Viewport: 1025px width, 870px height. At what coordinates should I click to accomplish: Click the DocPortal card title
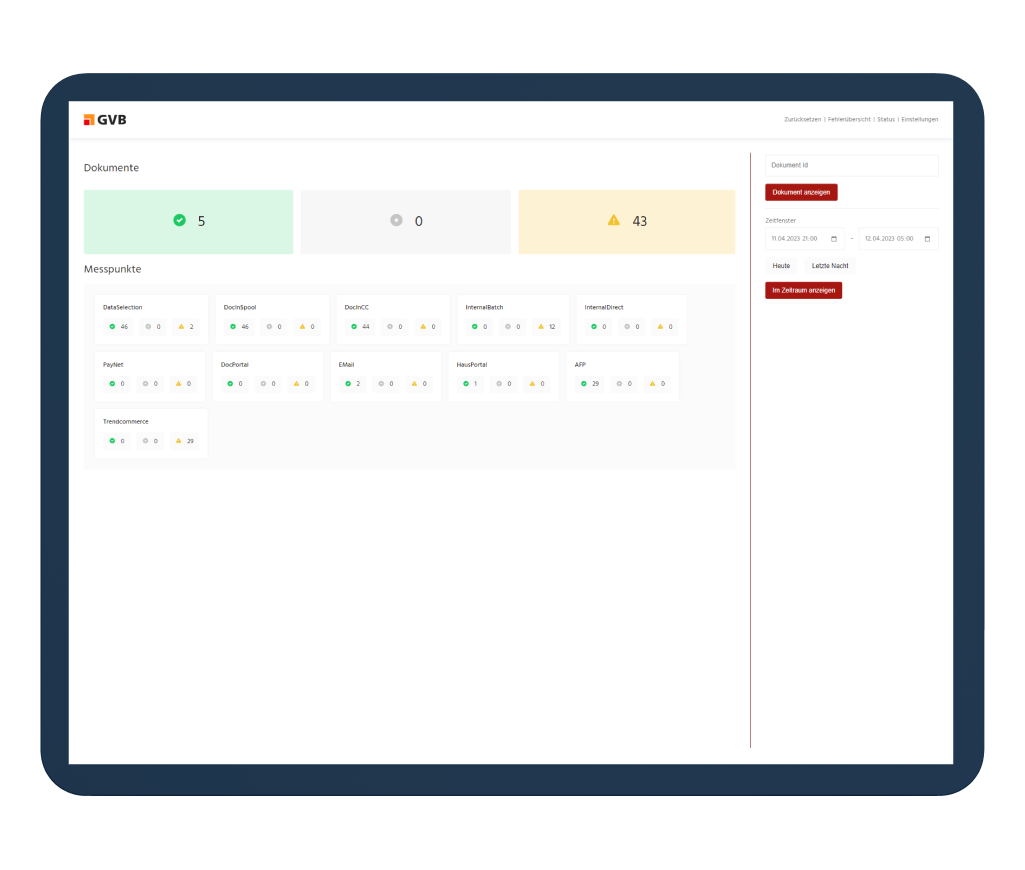click(235, 365)
